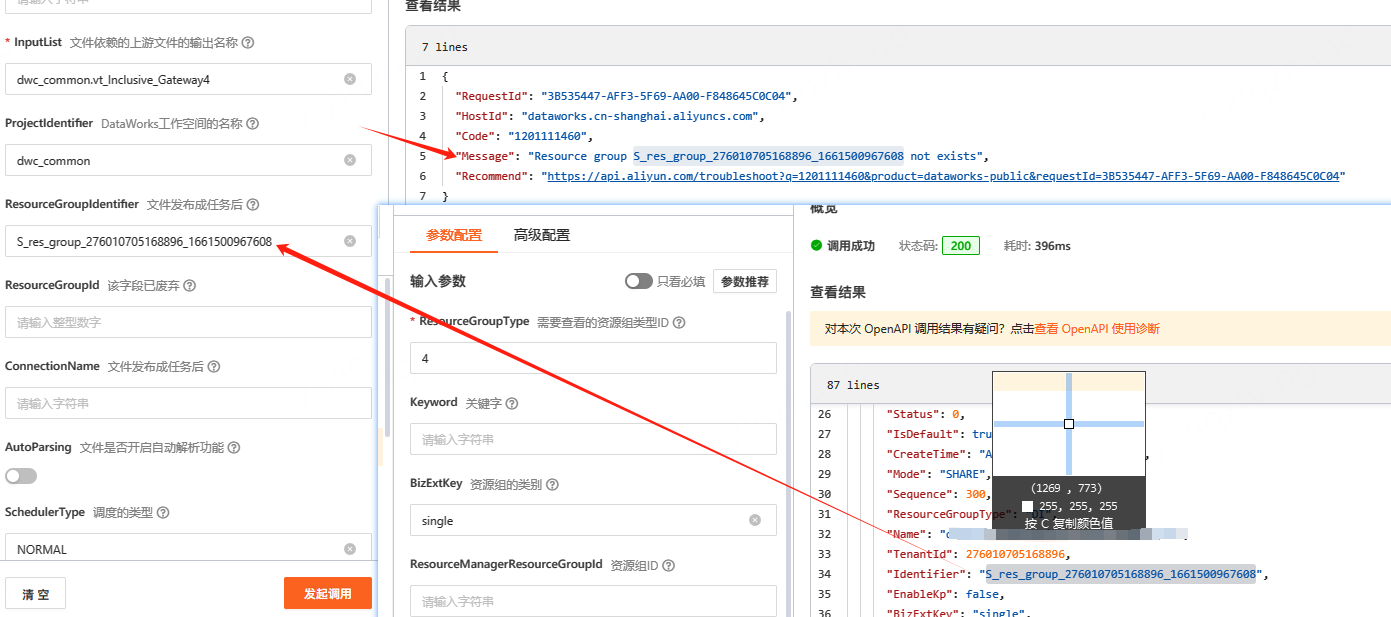Clear the S_res_group ResourceGroupIdentifier field
This screenshot has height=617, width=1391.
pyautogui.click(x=350, y=241)
